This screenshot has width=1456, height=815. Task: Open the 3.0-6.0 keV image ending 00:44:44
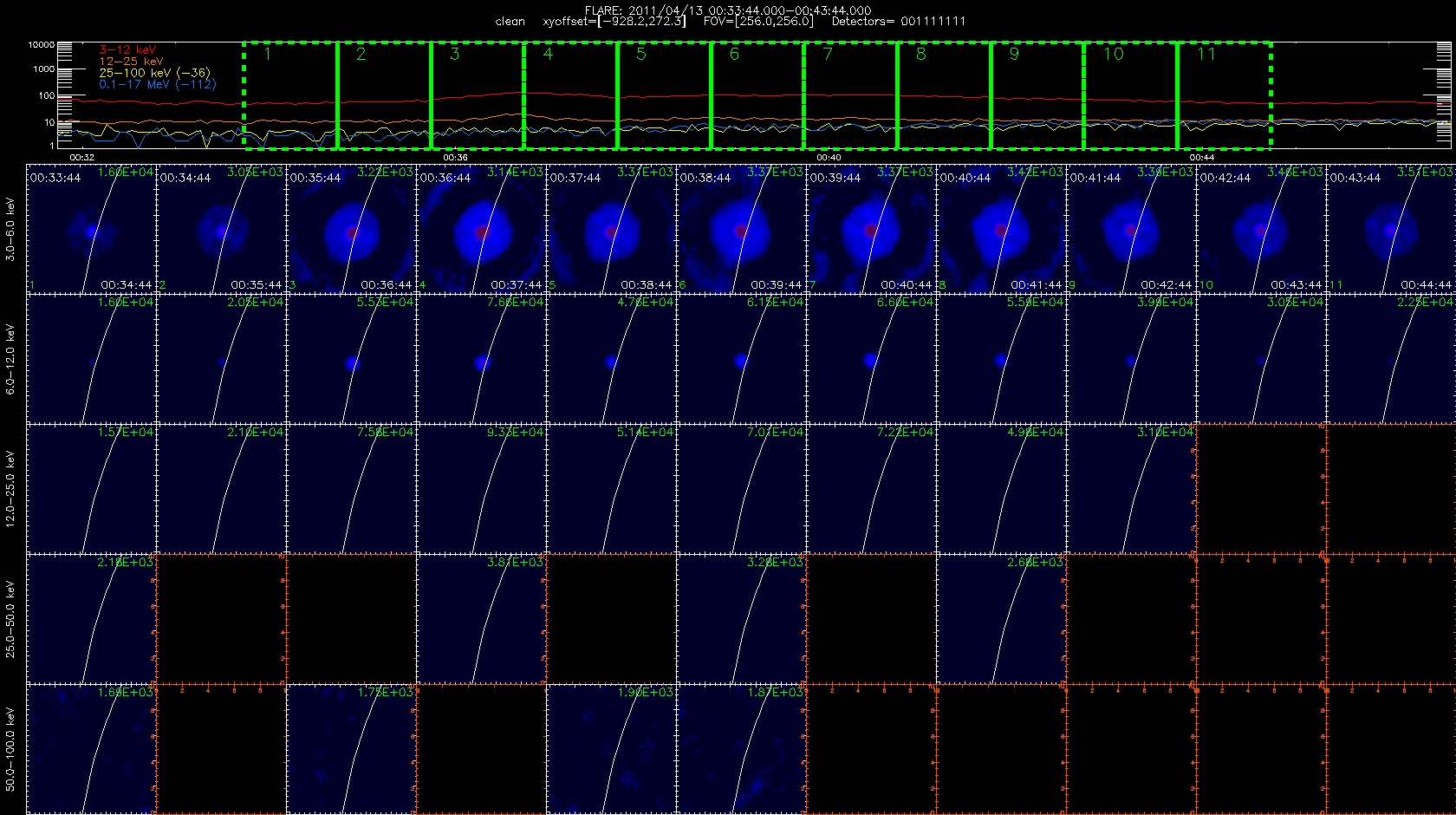pyautogui.click(x=1391, y=229)
